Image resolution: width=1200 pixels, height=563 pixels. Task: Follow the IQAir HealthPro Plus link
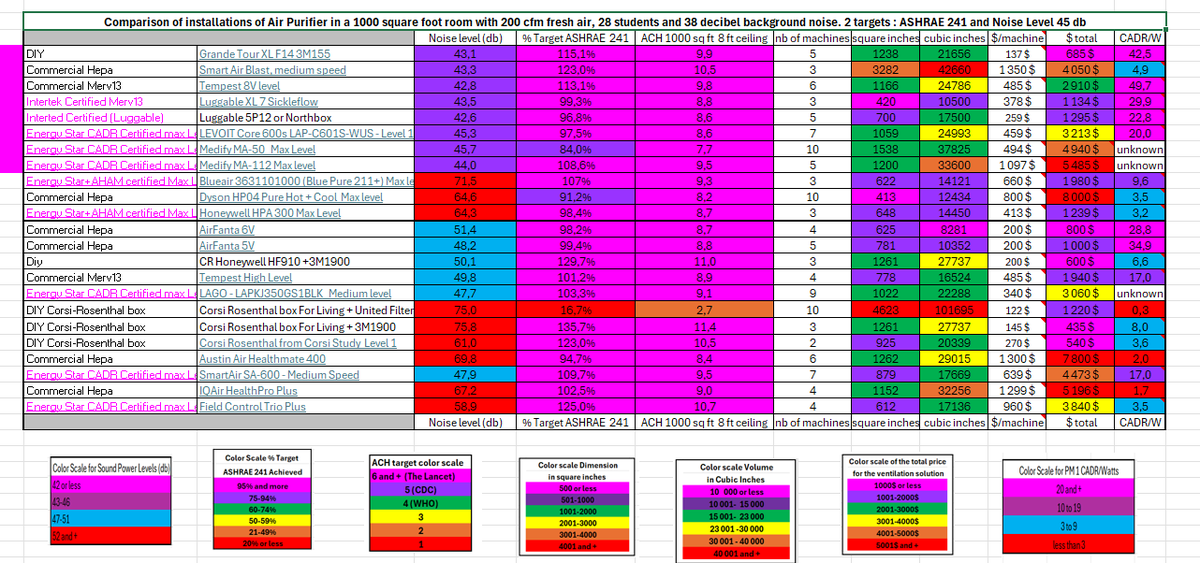point(249,390)
